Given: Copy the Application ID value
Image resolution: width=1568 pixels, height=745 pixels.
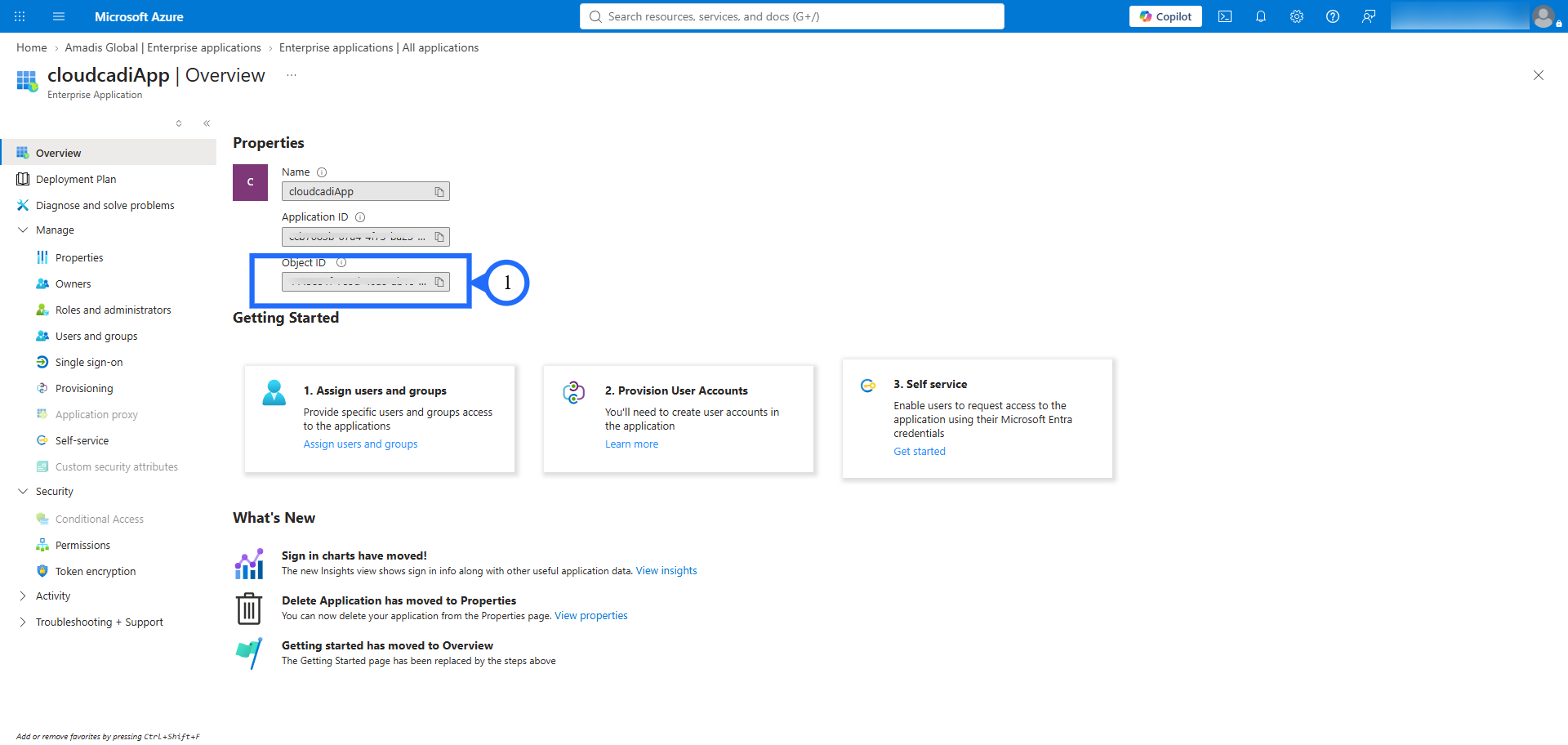Looking at the screenshot, I should coord(439,237).
